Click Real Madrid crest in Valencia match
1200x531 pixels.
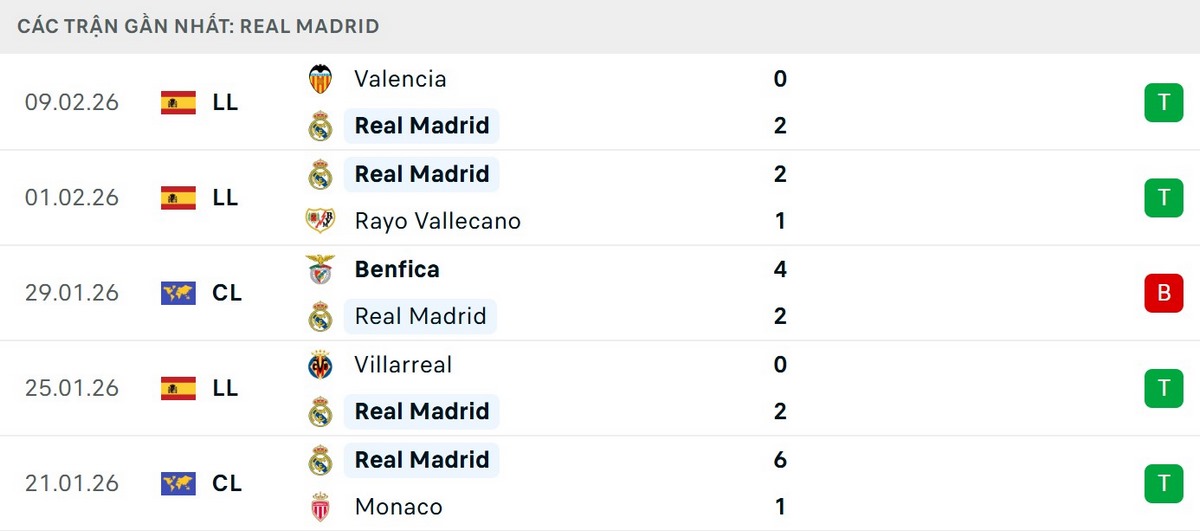320,126
